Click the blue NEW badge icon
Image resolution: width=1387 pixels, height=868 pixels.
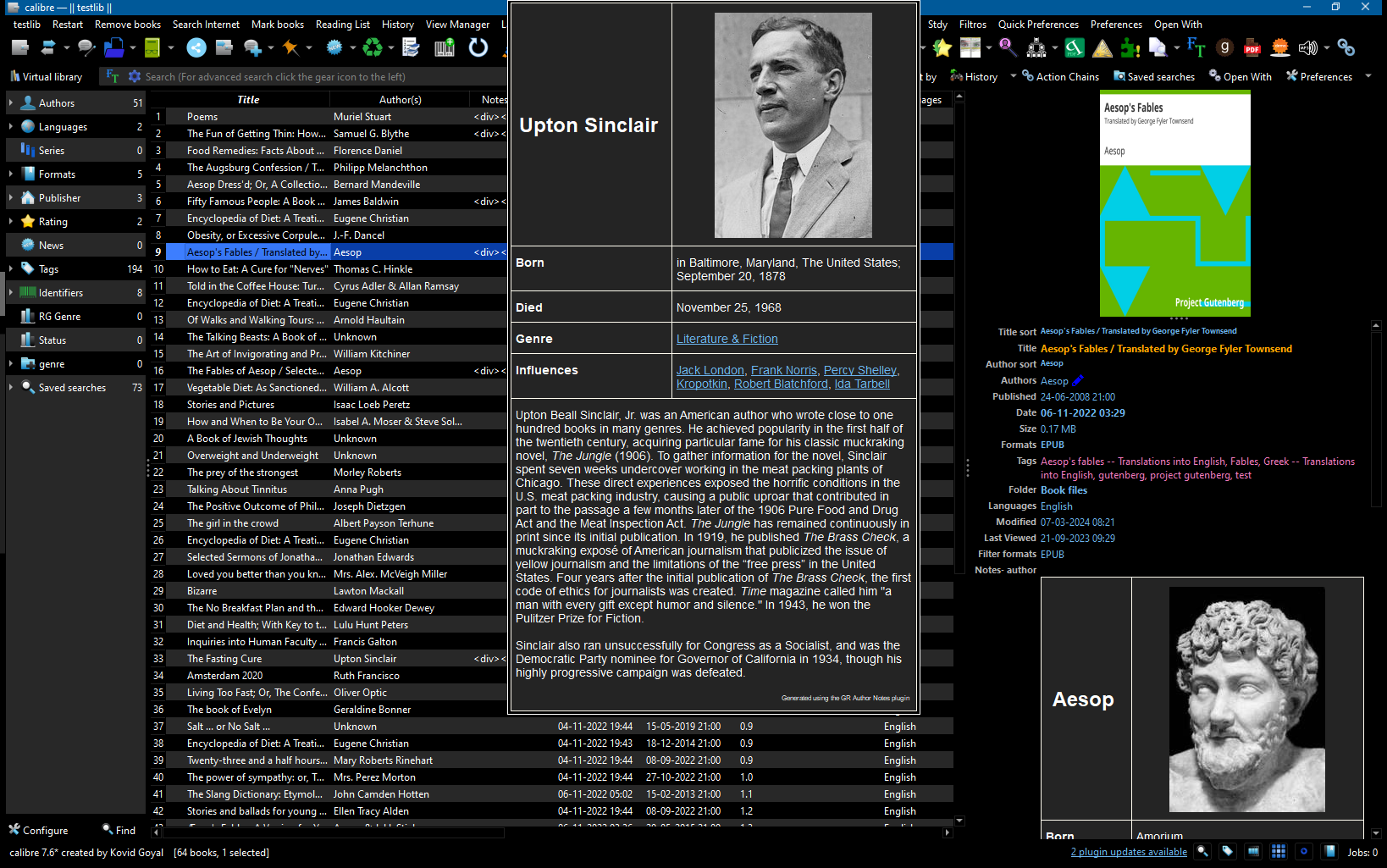(x=334, y=48)
